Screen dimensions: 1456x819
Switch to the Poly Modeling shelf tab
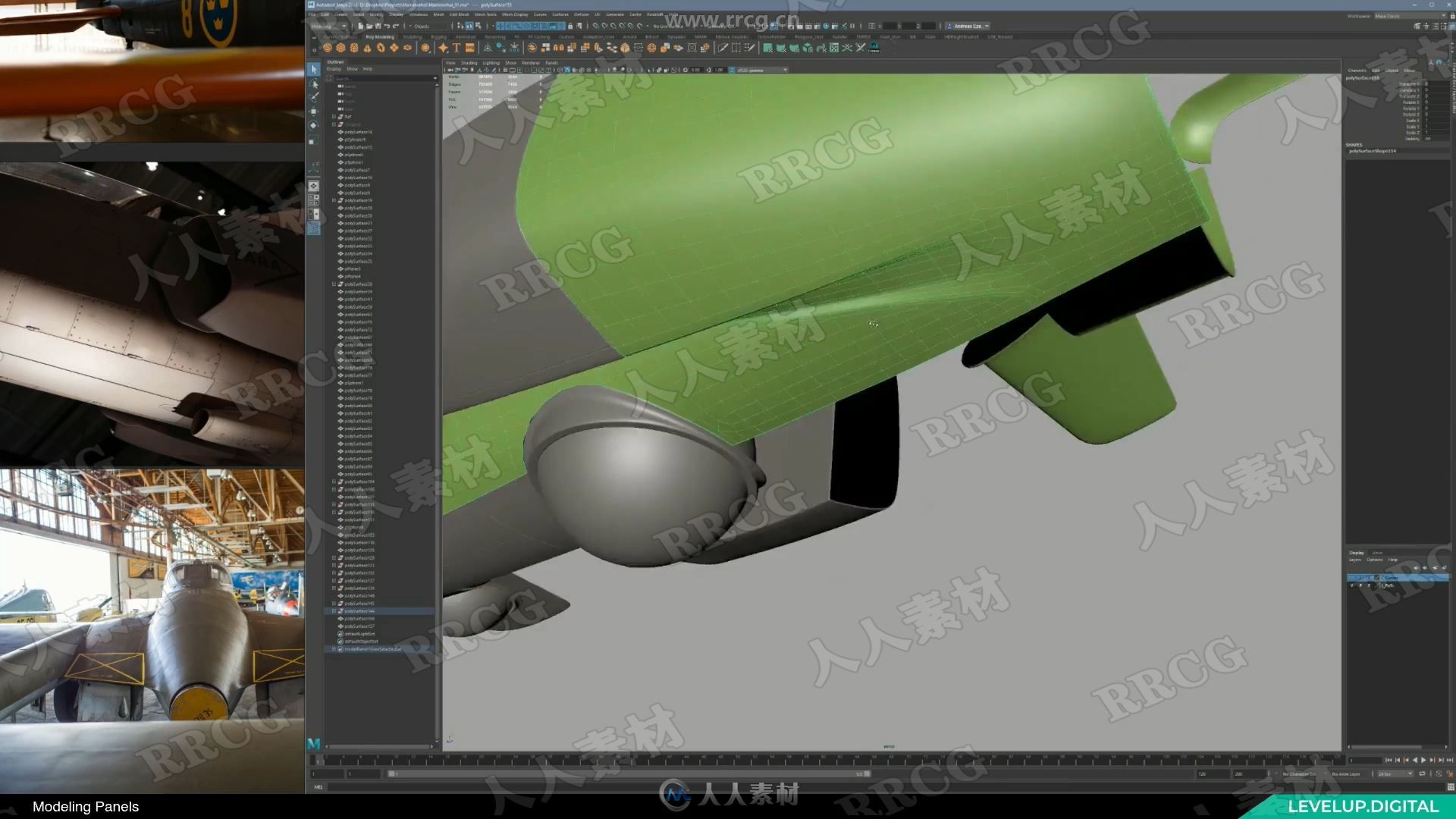(x=379, y=36)
